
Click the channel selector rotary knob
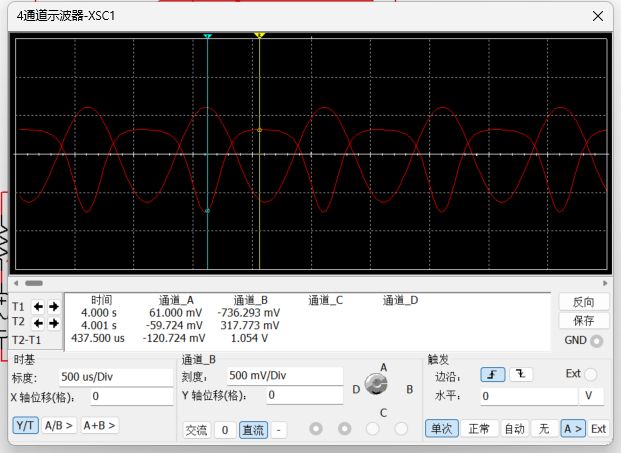click(376, 384)
